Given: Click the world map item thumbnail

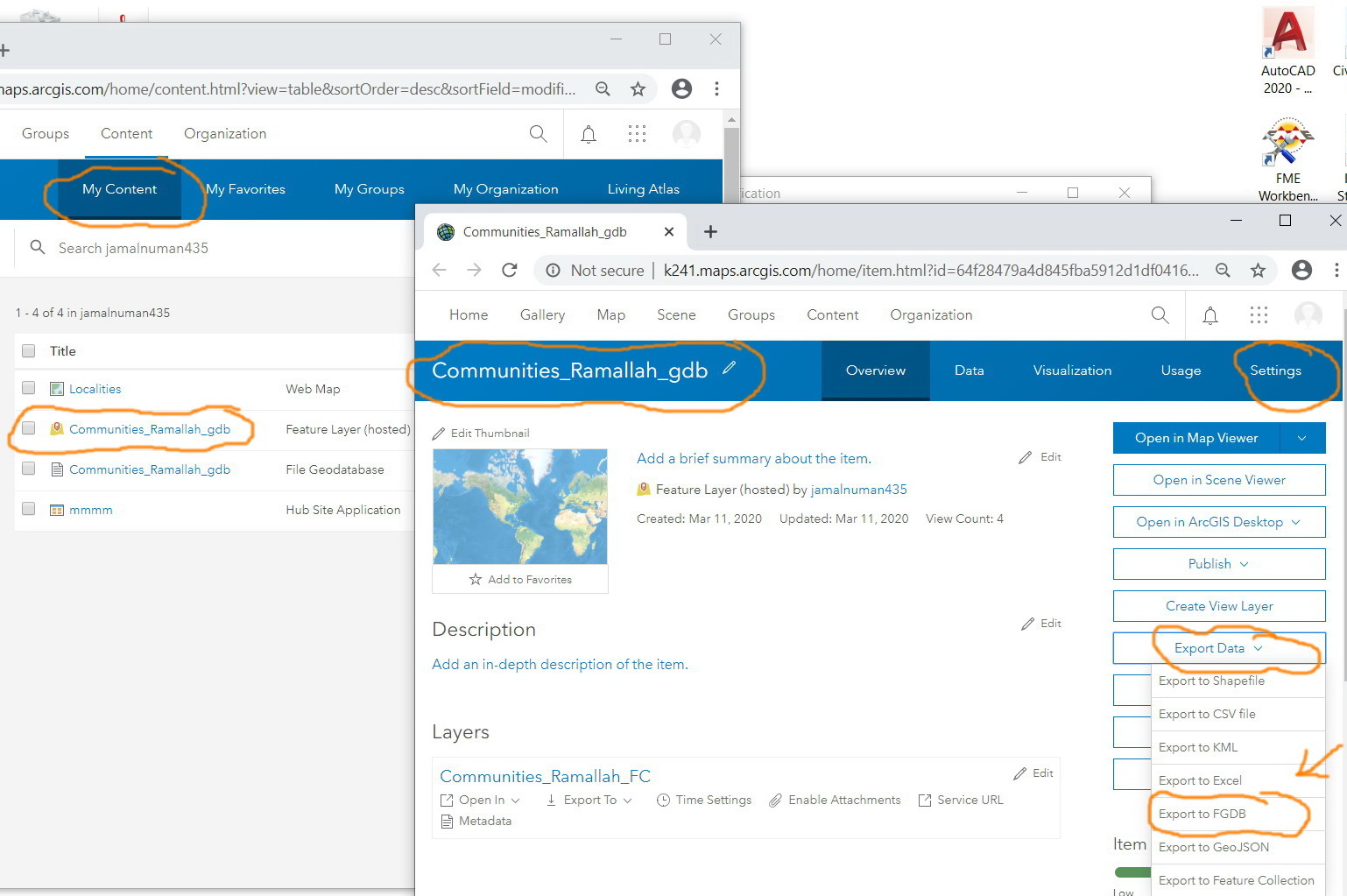Looking at the screenshot, I should 520,506.
